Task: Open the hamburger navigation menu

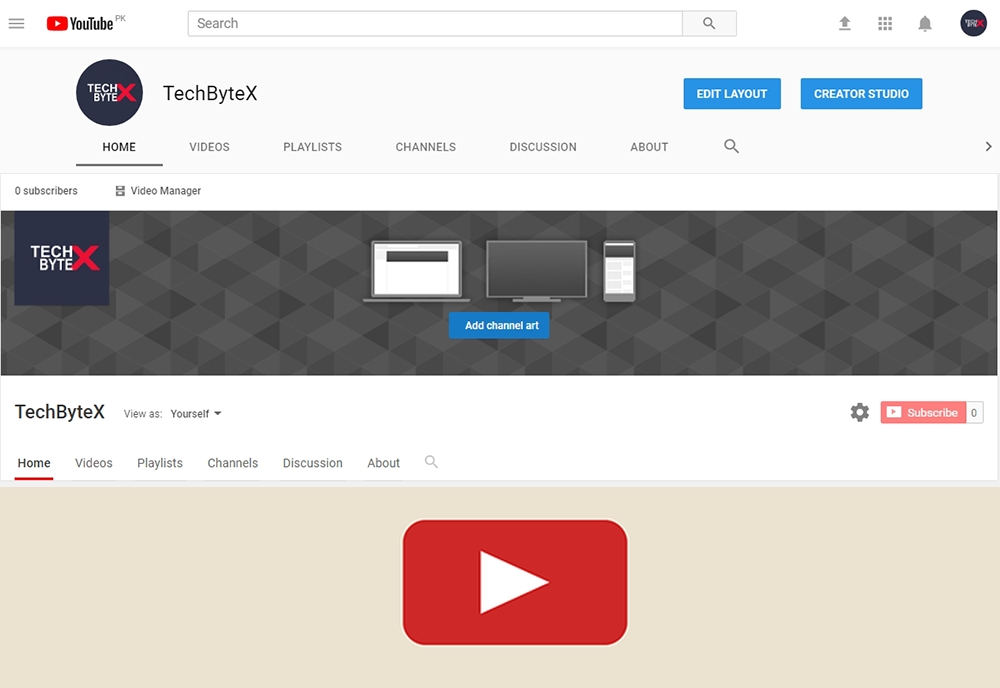Action: click(16, 23)
